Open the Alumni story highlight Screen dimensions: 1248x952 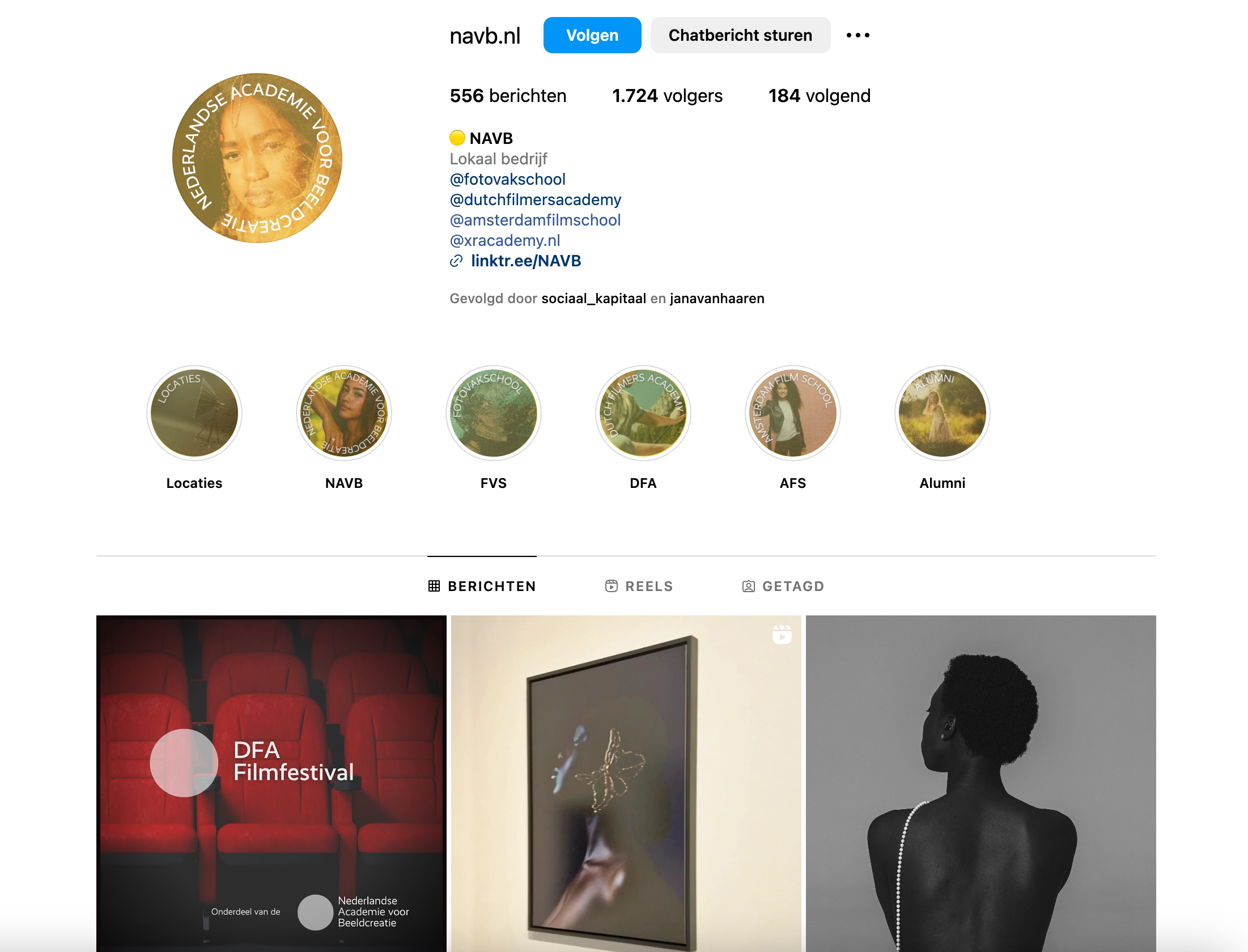tap(943, 413)
